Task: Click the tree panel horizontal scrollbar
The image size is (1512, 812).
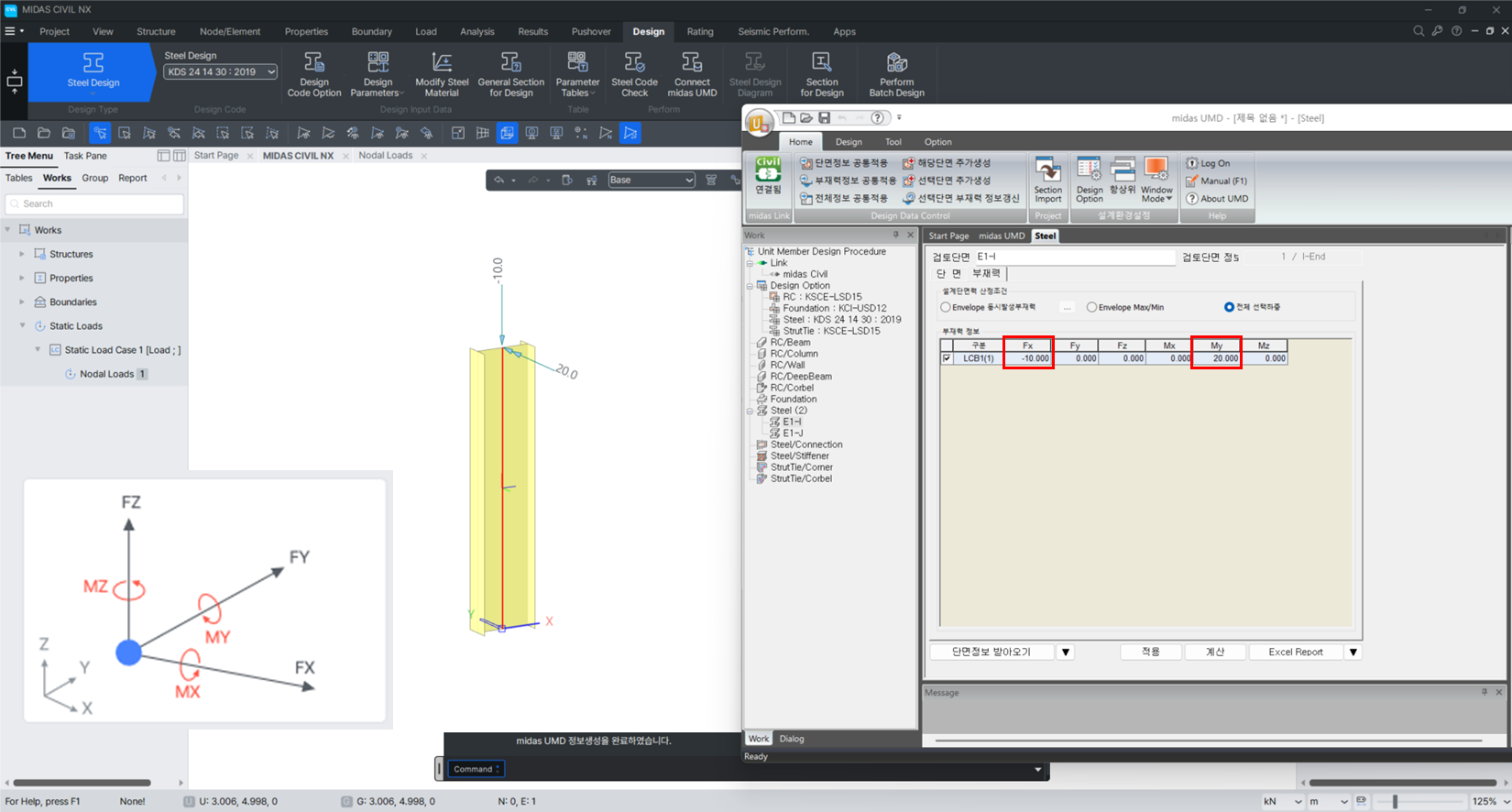Action: tap(82, 783)
